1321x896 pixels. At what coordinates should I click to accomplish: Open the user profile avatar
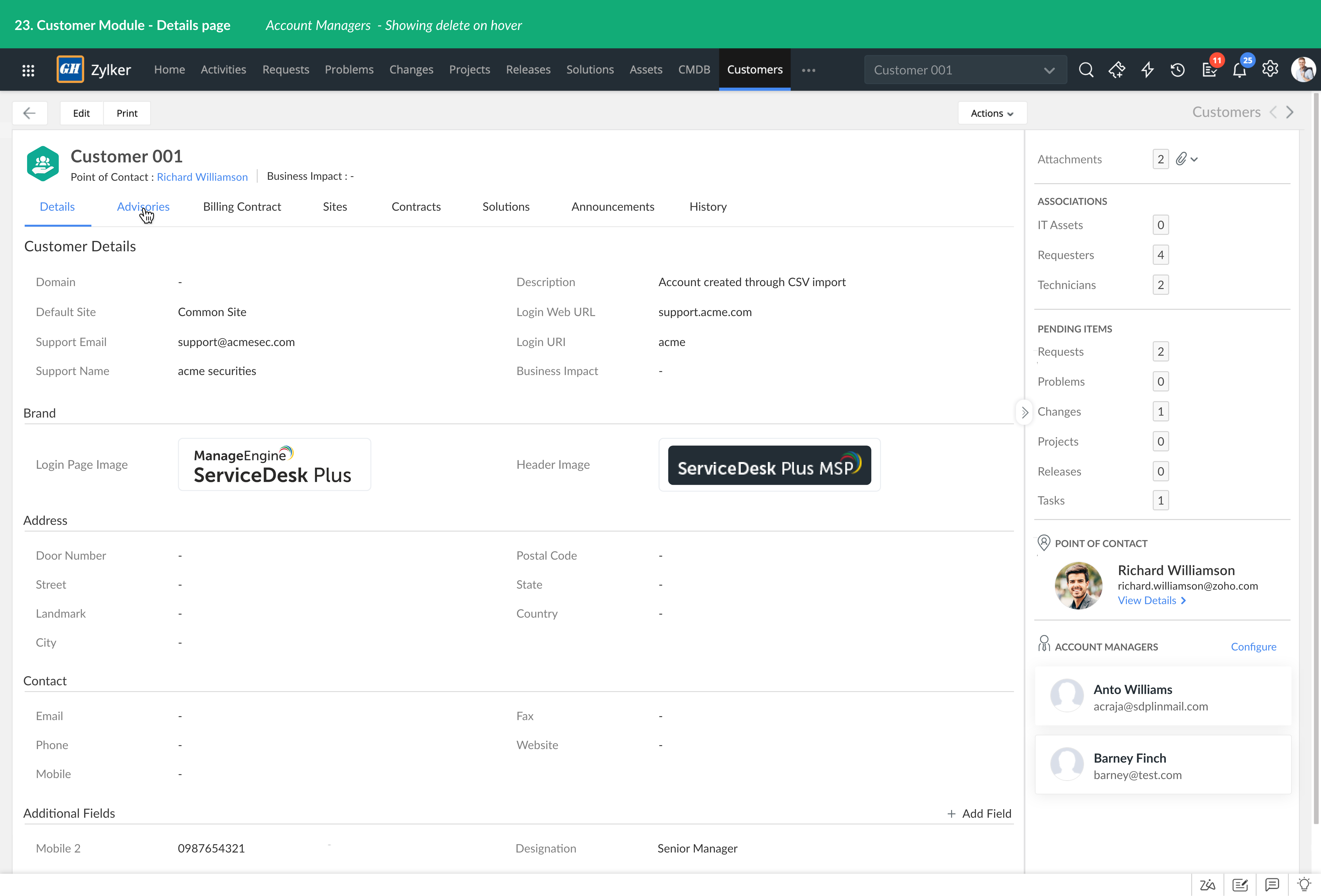pyautogui.click(x=1303, y=69)
